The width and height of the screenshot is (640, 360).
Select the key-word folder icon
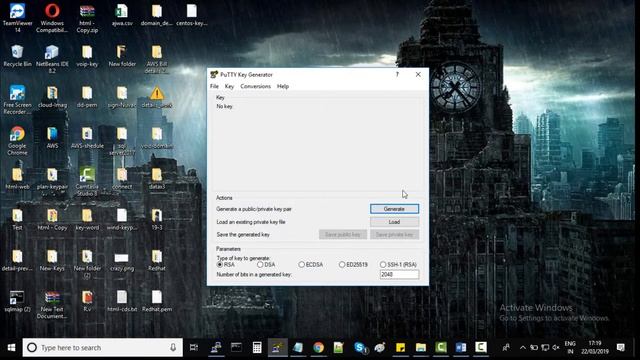pyautogui.click(x=87, y=220)
